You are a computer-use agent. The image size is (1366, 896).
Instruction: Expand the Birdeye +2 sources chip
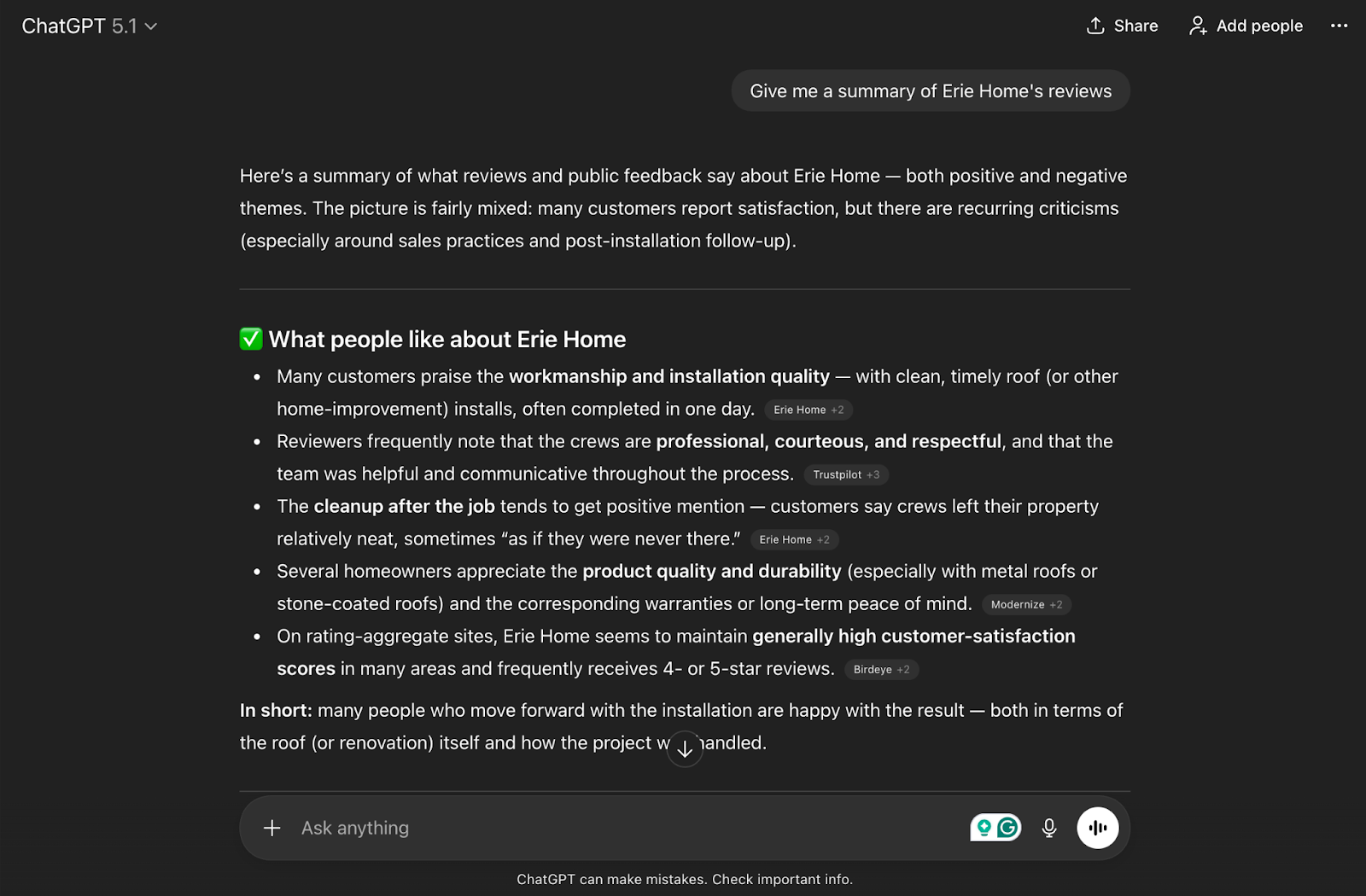click(x=881, y=669)
